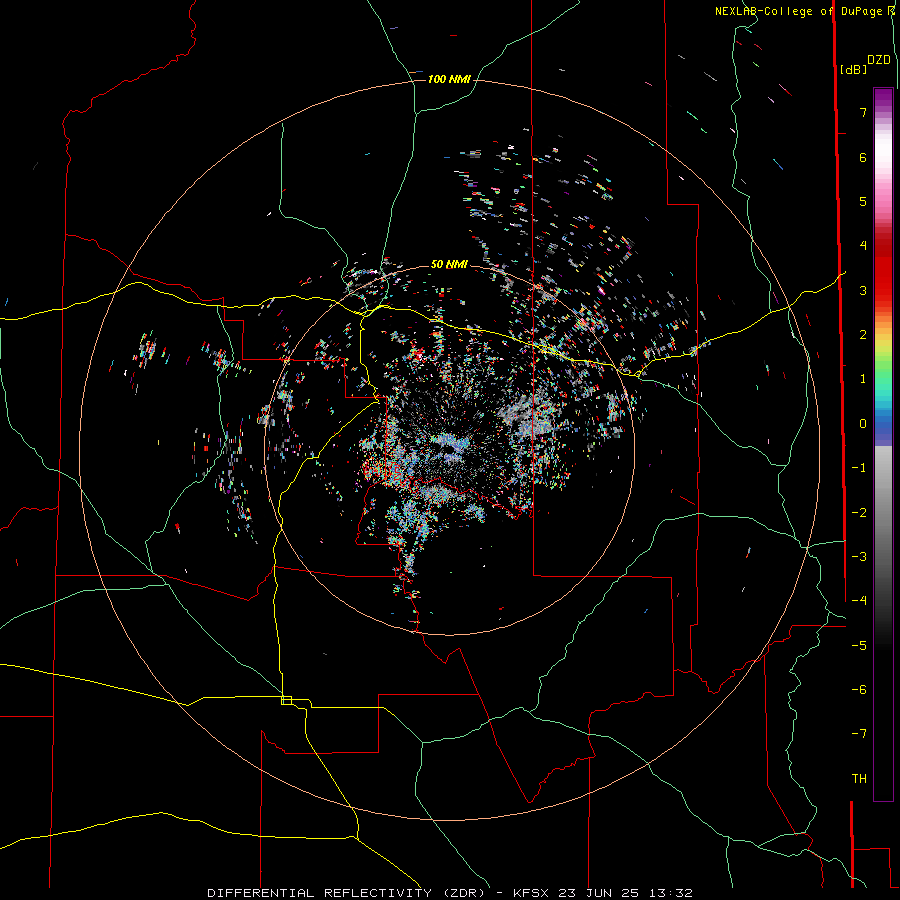Click the -7 value on the colour scale
Viewport: 900px width, 900px height.
[859, 734]
